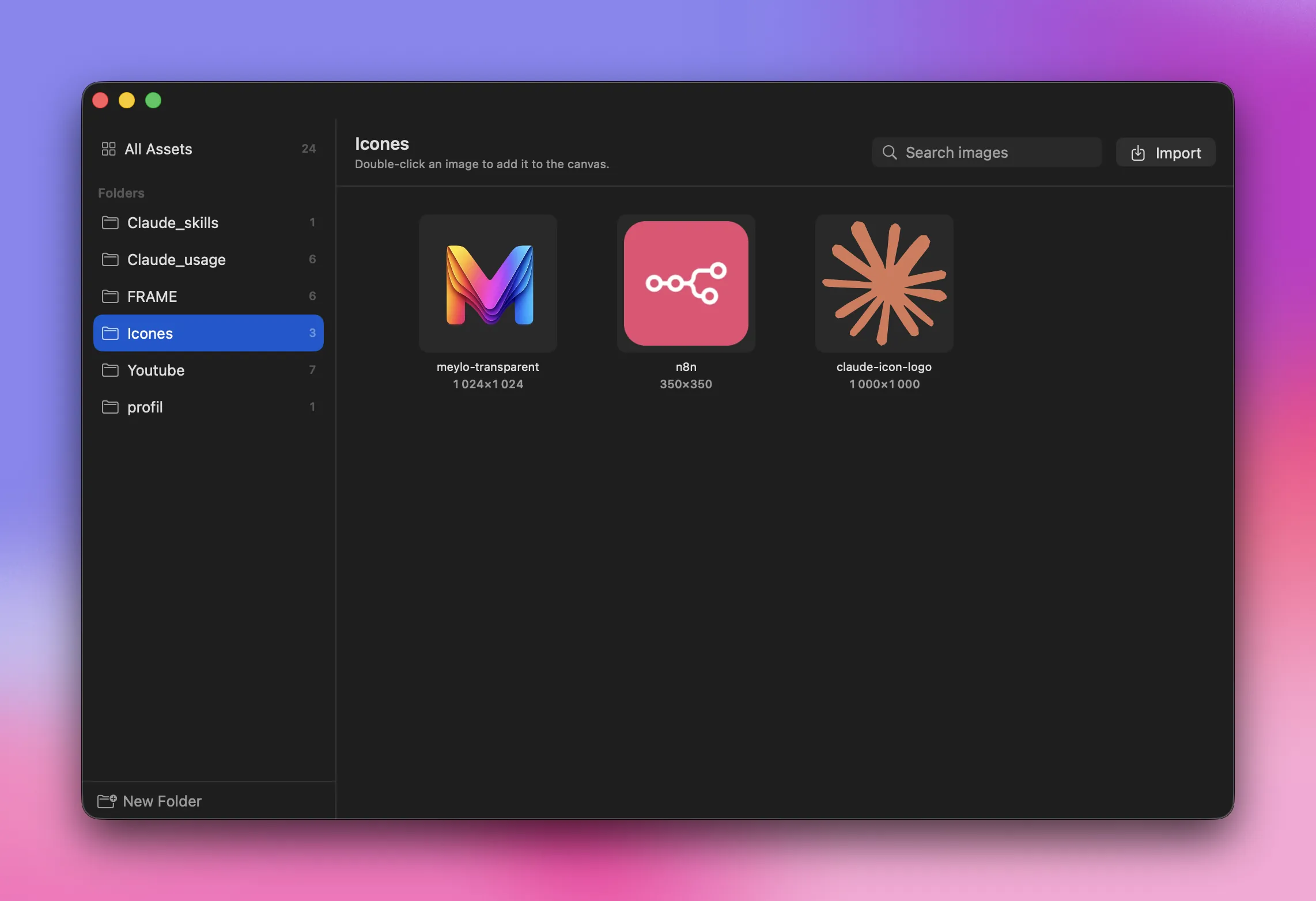Click the Claude_skills folder icon
Image resolution: width=1316 pixels, height=901 pixels.
click(110, 222)
